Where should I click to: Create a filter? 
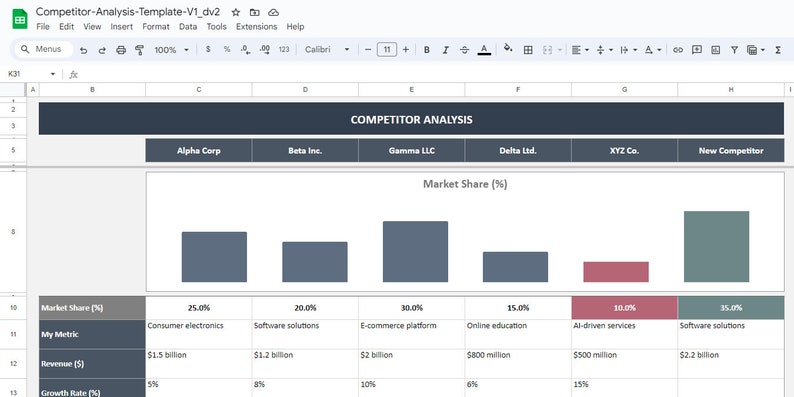pos(734,50)
